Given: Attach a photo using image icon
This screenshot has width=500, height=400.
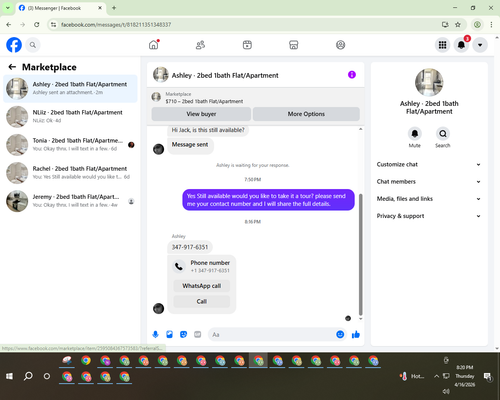Looking at the screenshot, I should click(x=169, y=334).
